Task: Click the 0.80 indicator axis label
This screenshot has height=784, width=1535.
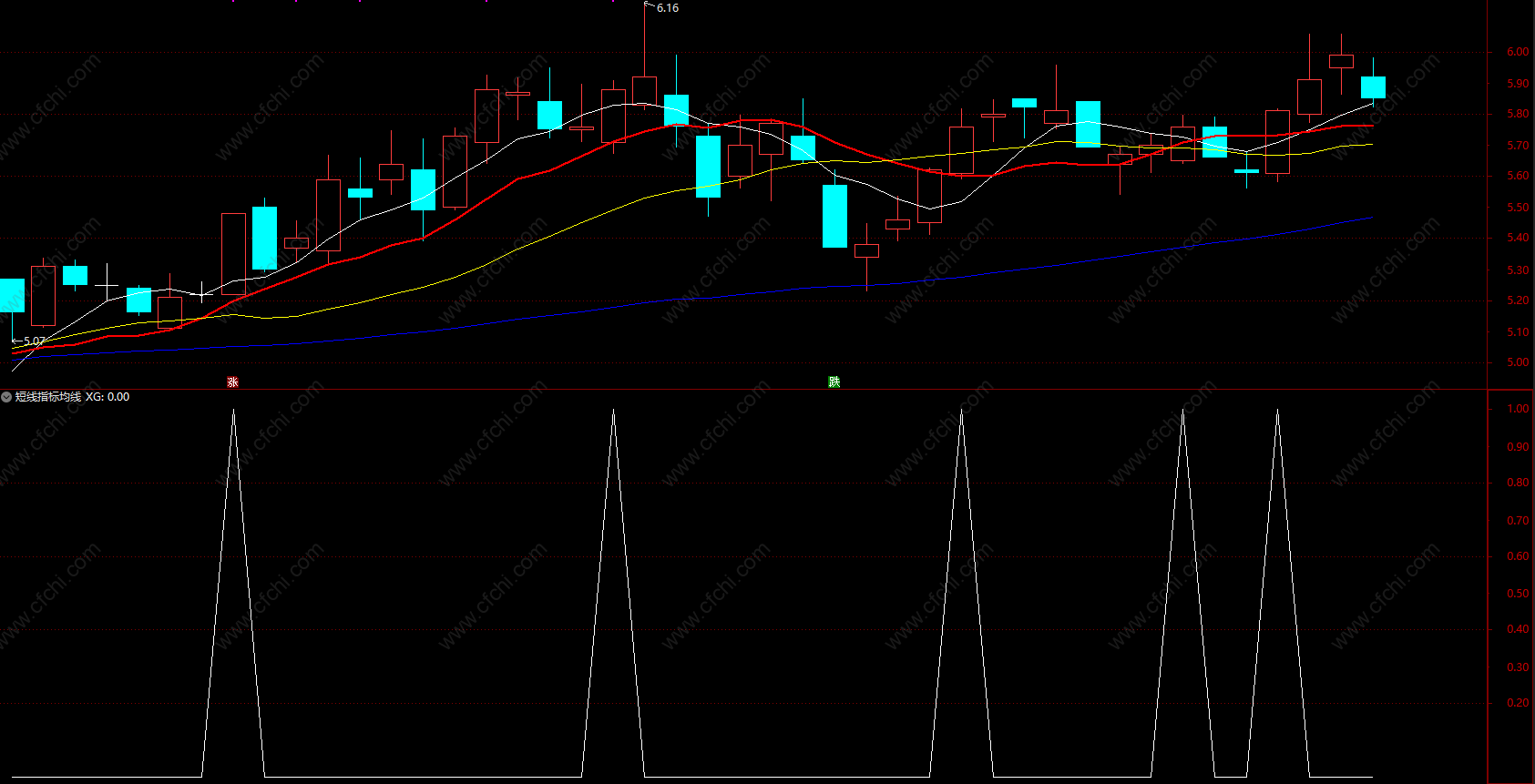Action: pyautogui.click(x=1518, y=483)
